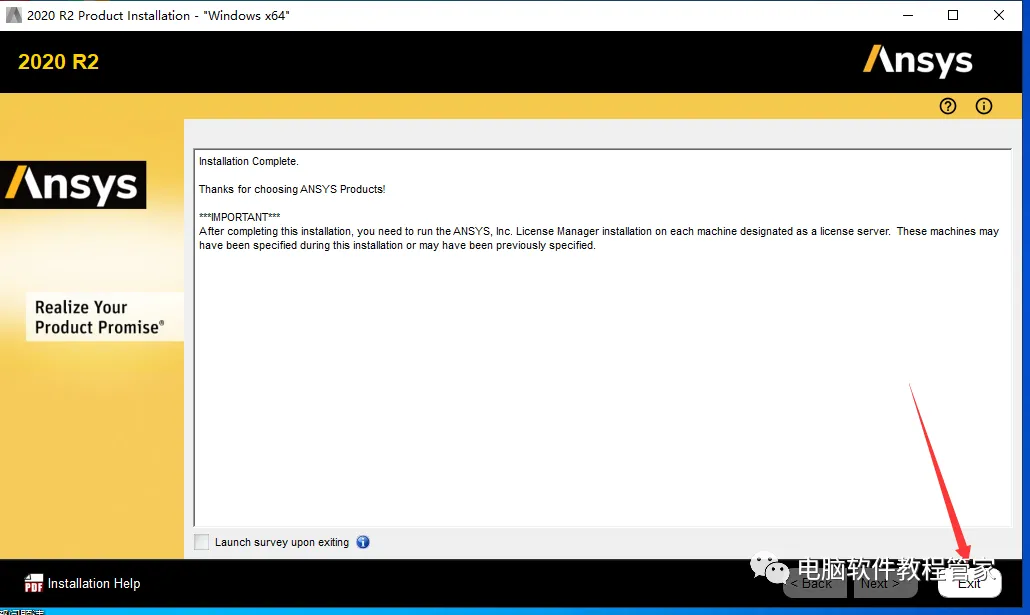The width and height of the screenshot is (1030, 615).
Task: Click the Ansys logo in header
Action: click(918, 61)
